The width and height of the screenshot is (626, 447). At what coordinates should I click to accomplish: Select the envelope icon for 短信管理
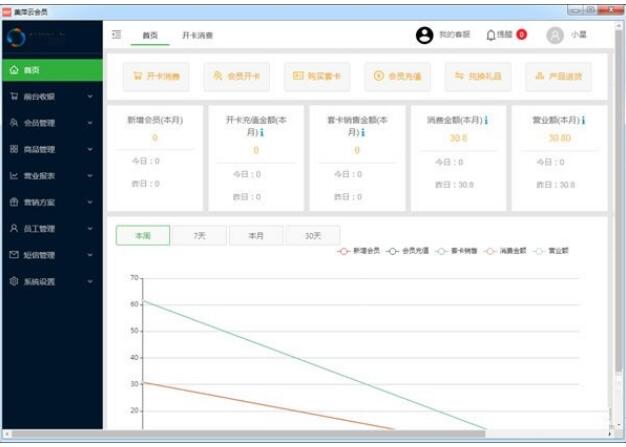click(14, 255)
